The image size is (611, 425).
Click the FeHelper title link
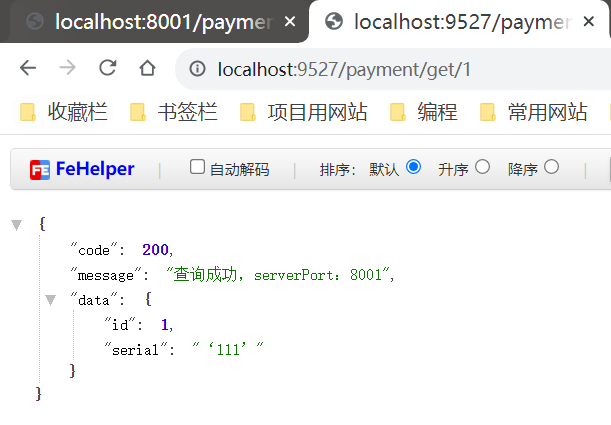95,169
